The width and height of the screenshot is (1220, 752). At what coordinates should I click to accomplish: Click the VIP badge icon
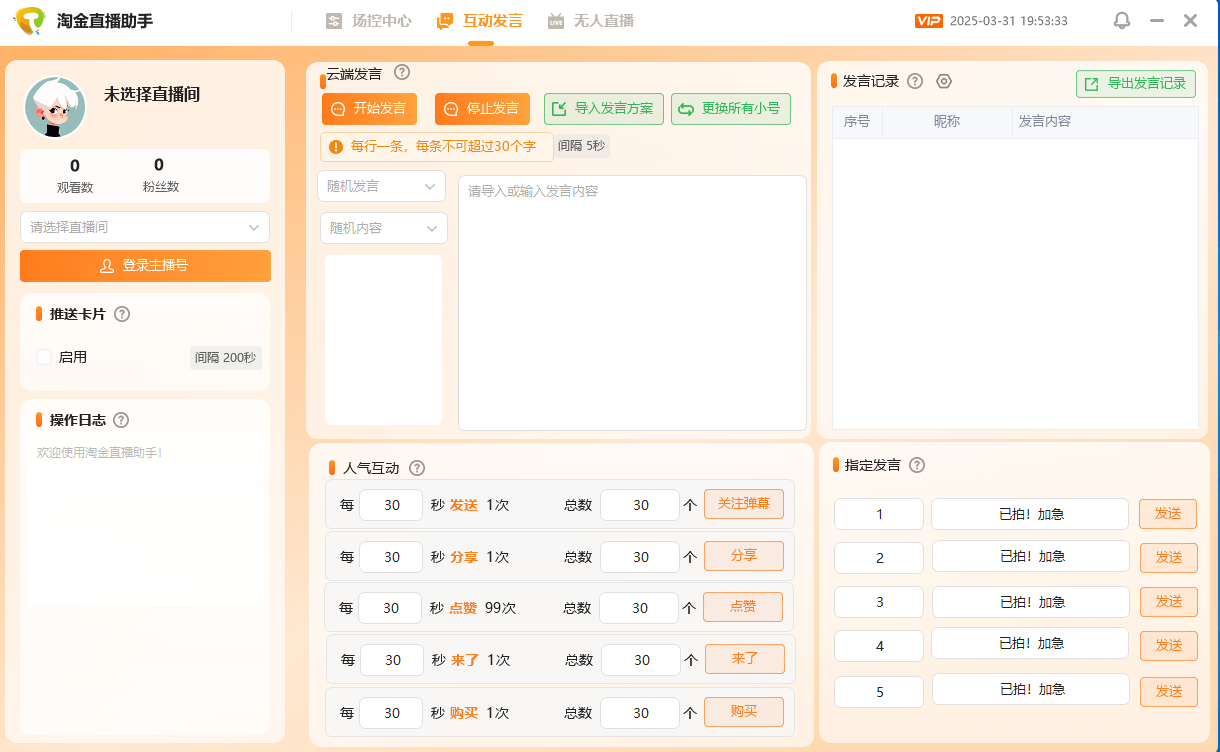click(929, 21)
